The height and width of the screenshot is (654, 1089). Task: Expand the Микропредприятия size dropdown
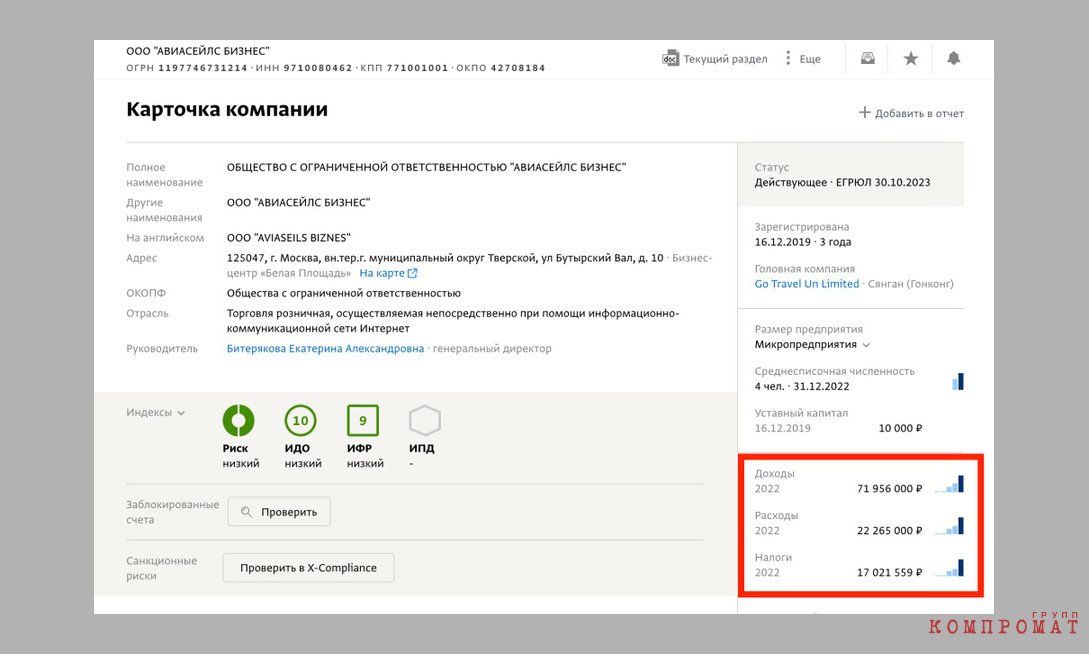point(866,345)
